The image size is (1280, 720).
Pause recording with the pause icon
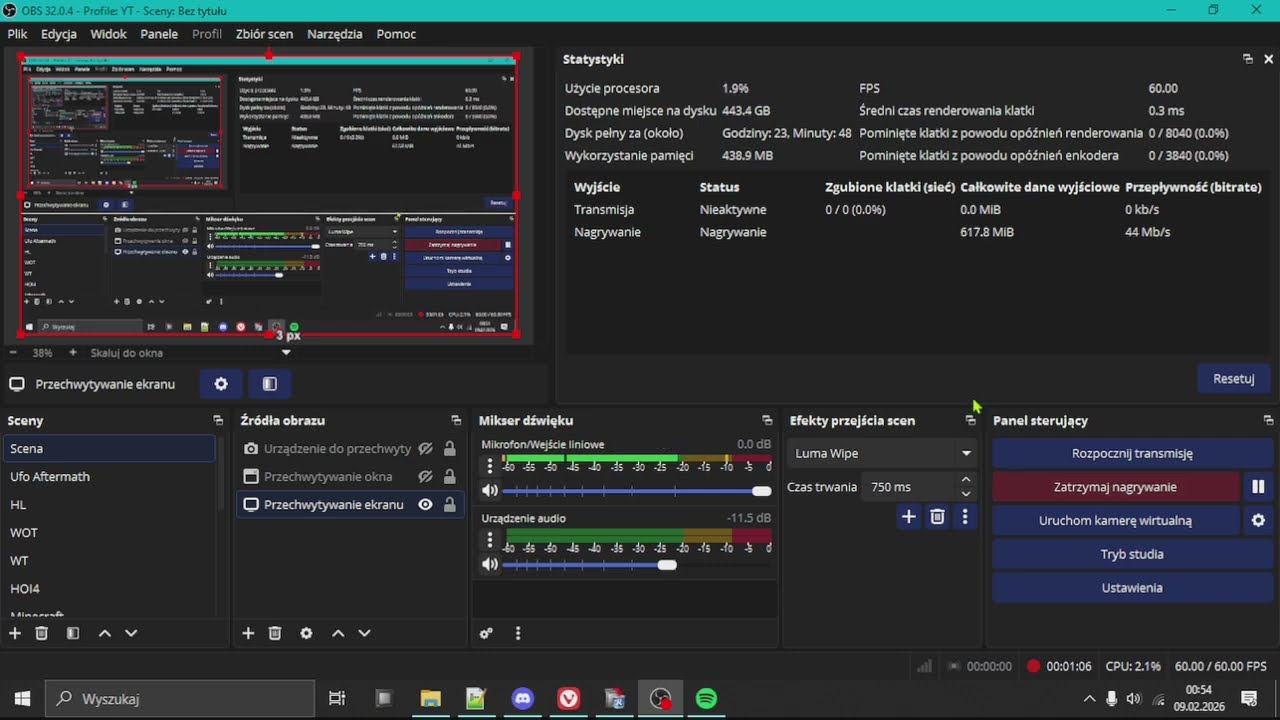tap(1258, 487)
